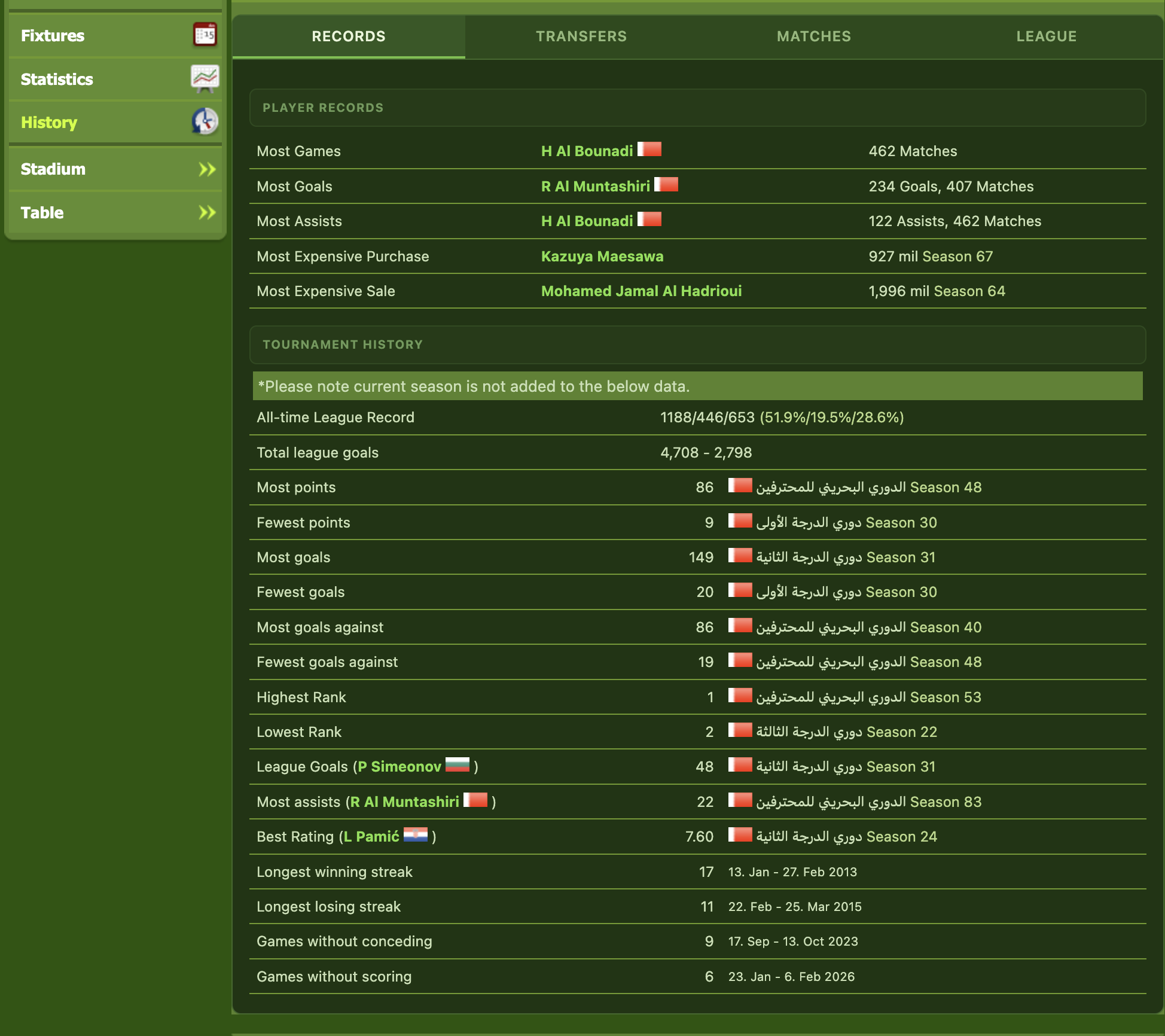The width and height of the screenshot is (1165, 1036).
Task: Open H Al Bounadi's profile from Most Assists
Action: (x=587, y=221)
